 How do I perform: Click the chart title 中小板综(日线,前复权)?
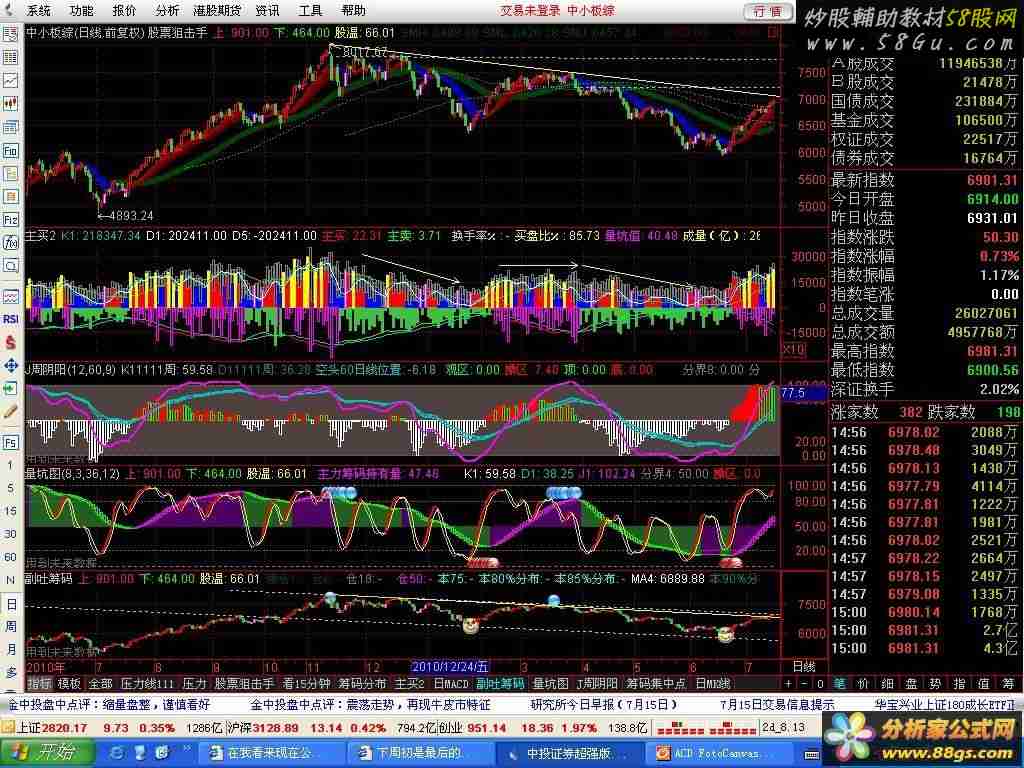84,31
